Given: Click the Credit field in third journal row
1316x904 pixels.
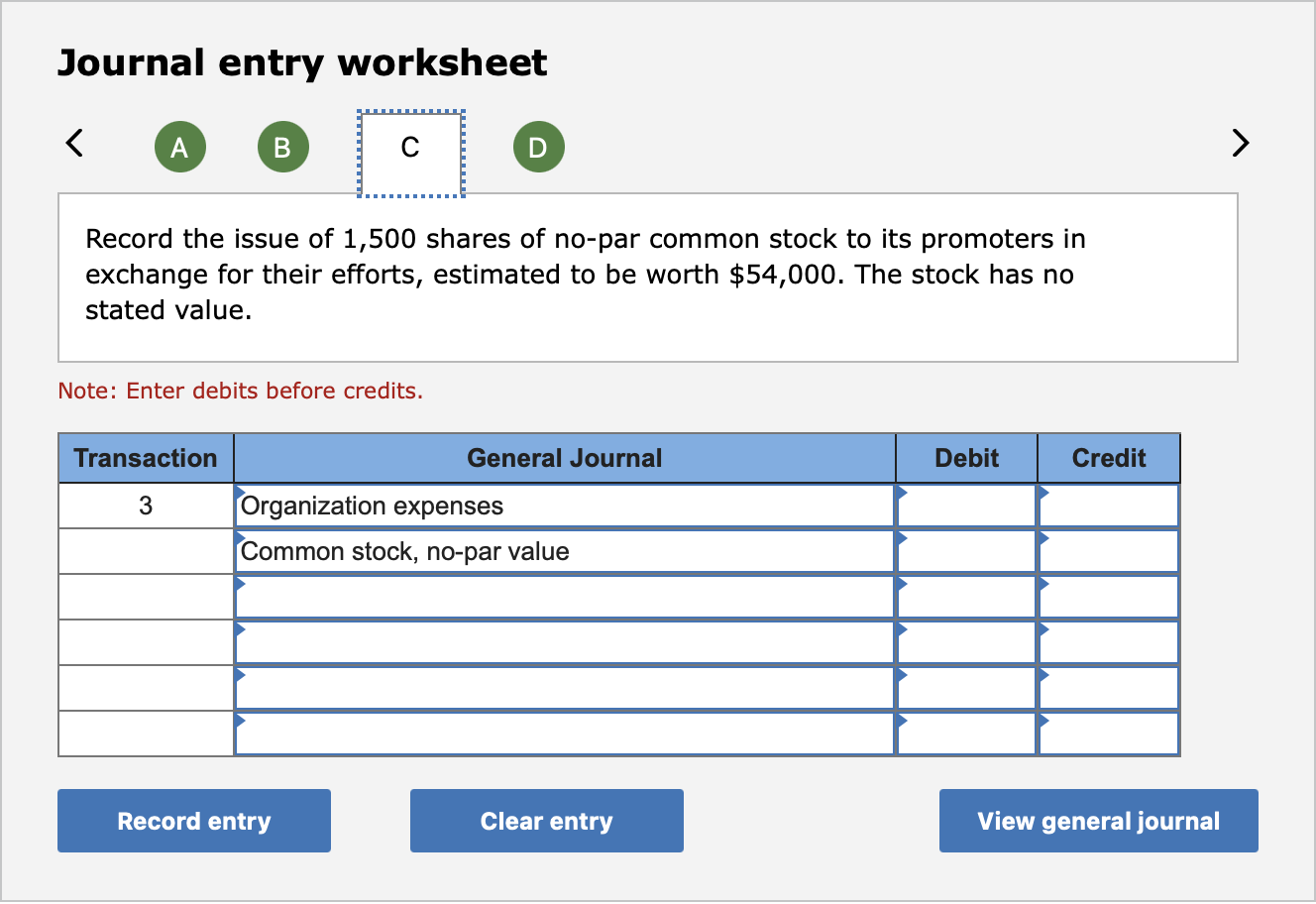Looking at the screenshot, I should click(1109, 597).
